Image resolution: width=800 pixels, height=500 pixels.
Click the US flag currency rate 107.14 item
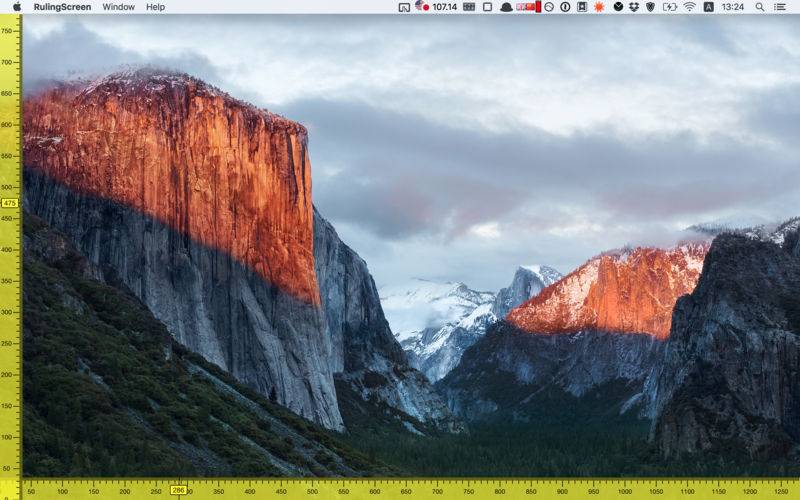[436, 7]
